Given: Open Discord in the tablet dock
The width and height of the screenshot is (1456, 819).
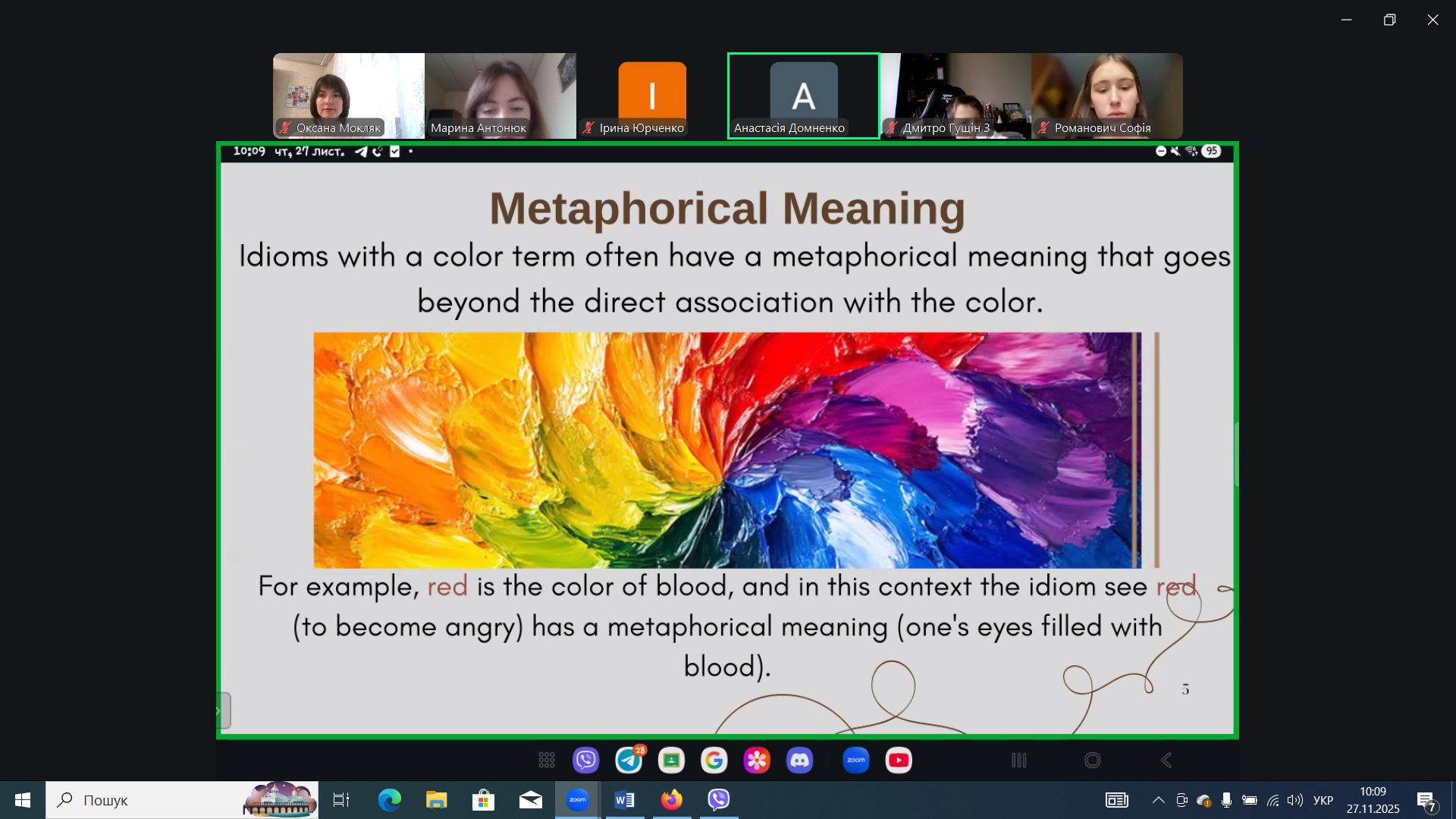Looking at the screenshot, I should tap(799, 760).
